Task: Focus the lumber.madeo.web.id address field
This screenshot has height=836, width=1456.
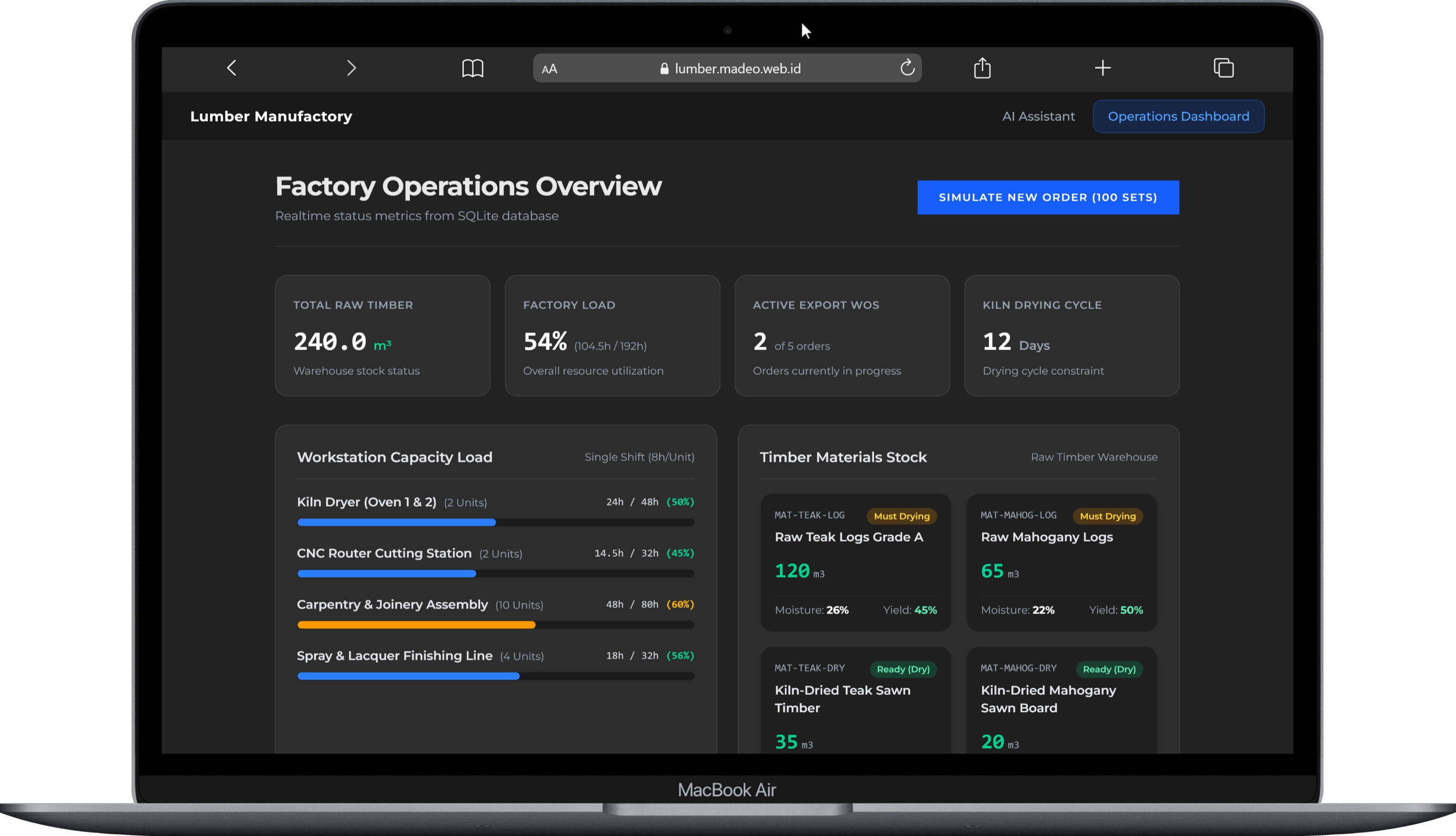Action: pyautogui.click(x=727, y=68)
